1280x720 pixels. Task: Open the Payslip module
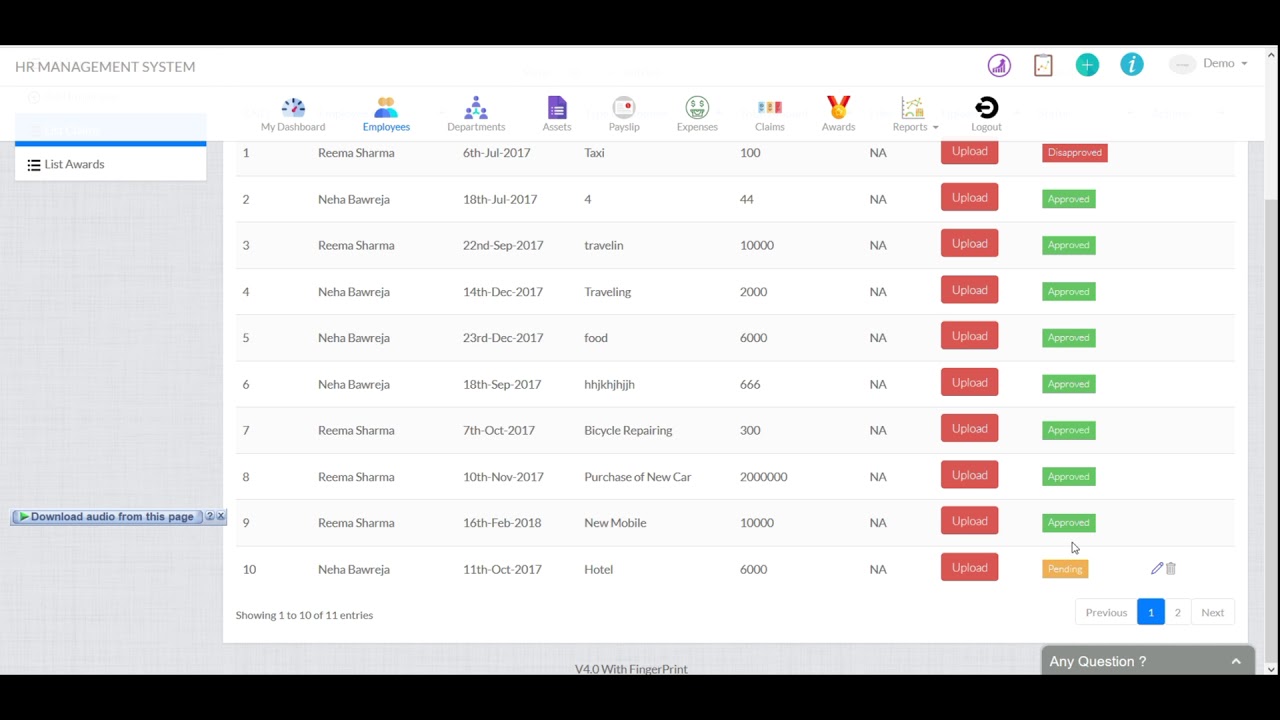[624, 114]
